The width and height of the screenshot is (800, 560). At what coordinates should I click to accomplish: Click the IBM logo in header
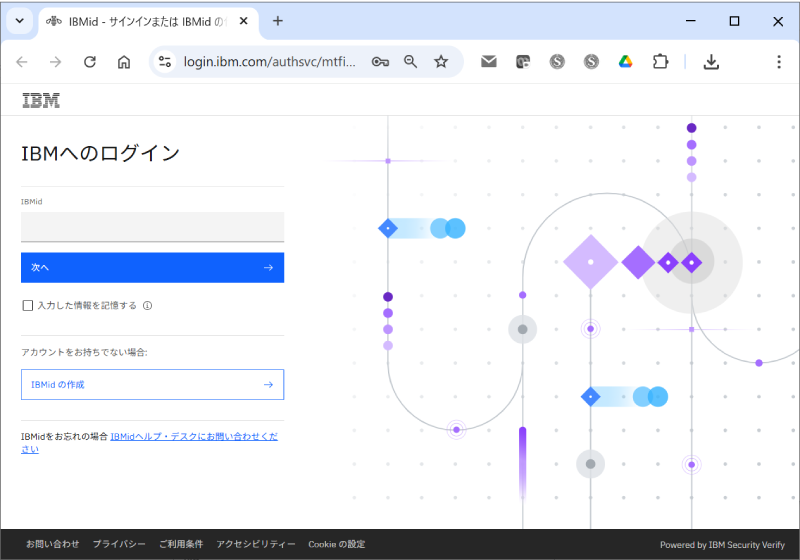(x=41, y=100)
